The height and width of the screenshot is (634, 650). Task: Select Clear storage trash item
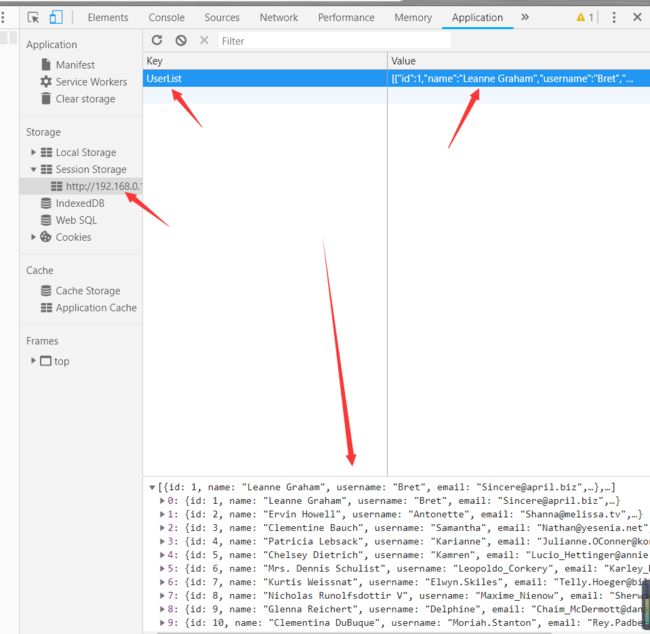coord(85,99)
